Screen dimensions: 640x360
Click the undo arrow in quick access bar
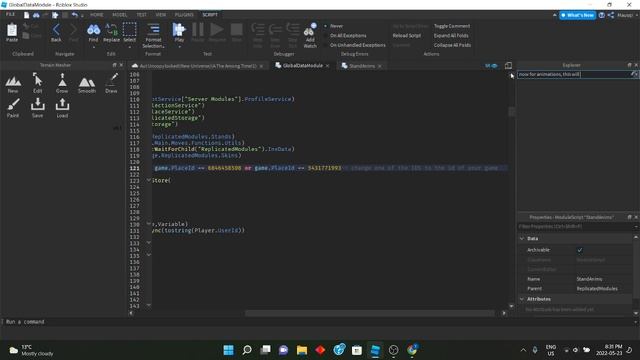(x=75, y=15)
